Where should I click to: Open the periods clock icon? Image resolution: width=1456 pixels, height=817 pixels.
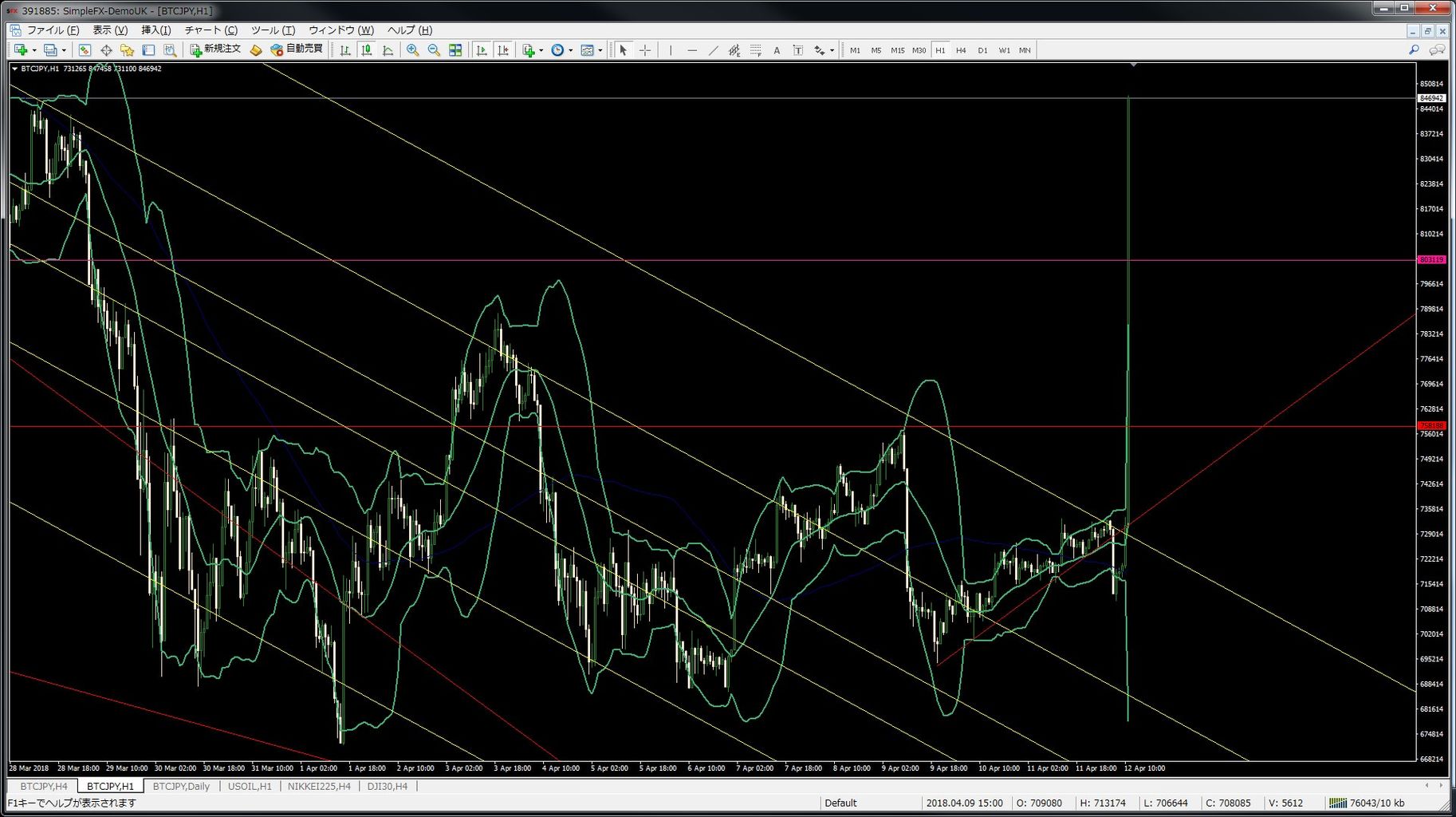pos(557,50)
